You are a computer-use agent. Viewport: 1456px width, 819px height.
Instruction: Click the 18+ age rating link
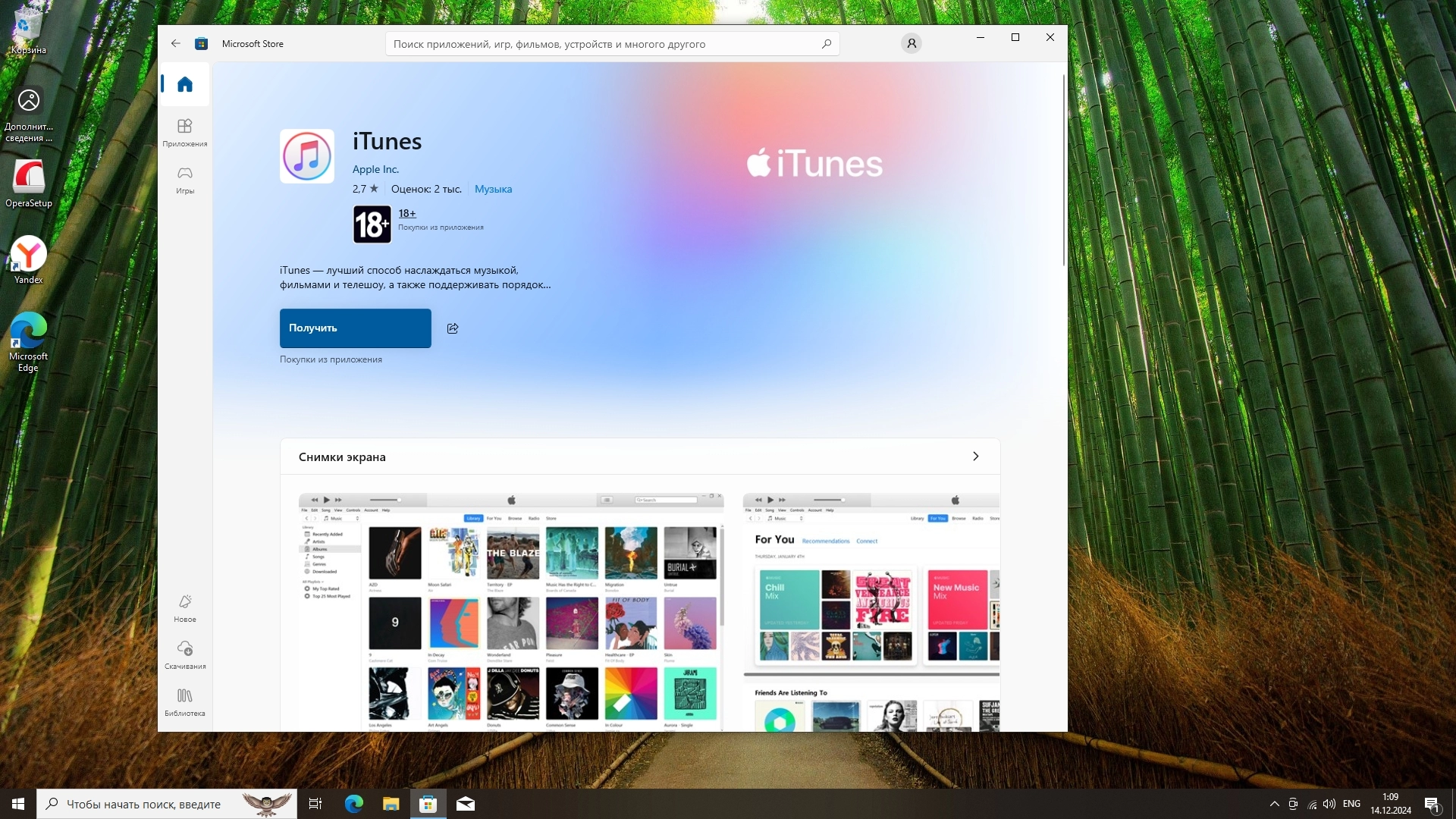(x=407, y=213)
